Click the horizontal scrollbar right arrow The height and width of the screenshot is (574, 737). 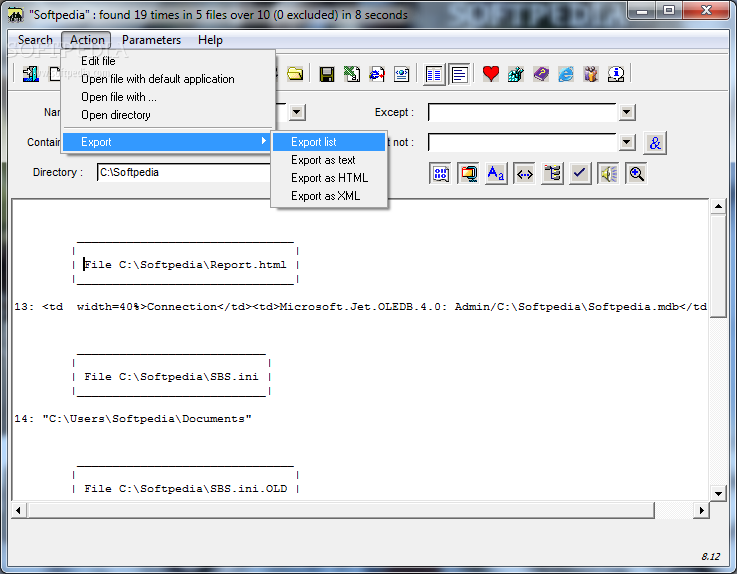(x=701, y=511)
